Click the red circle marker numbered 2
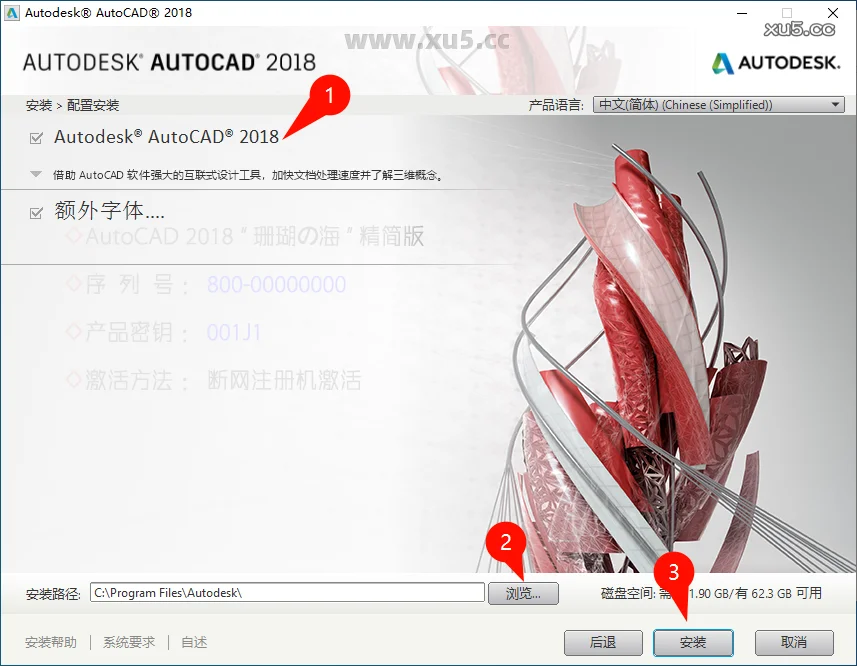This screenshot has height=666, width=857. 506,542
